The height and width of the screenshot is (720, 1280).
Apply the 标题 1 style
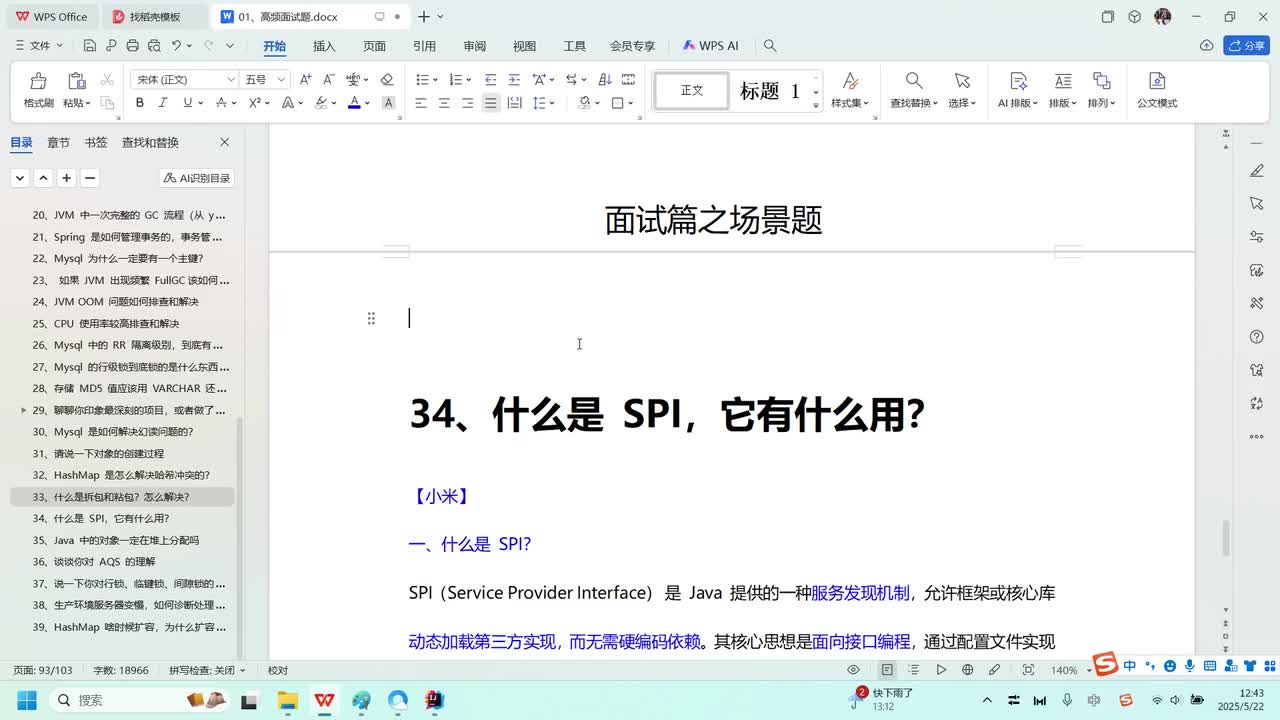pos(769,91)
